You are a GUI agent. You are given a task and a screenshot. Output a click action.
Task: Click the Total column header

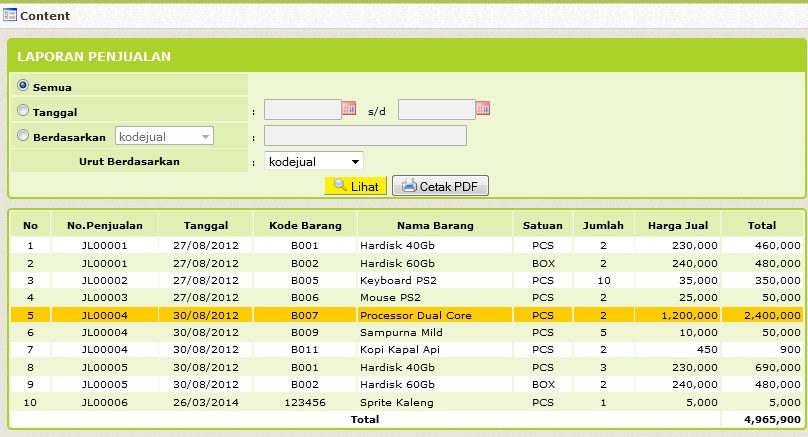[762, 225]
